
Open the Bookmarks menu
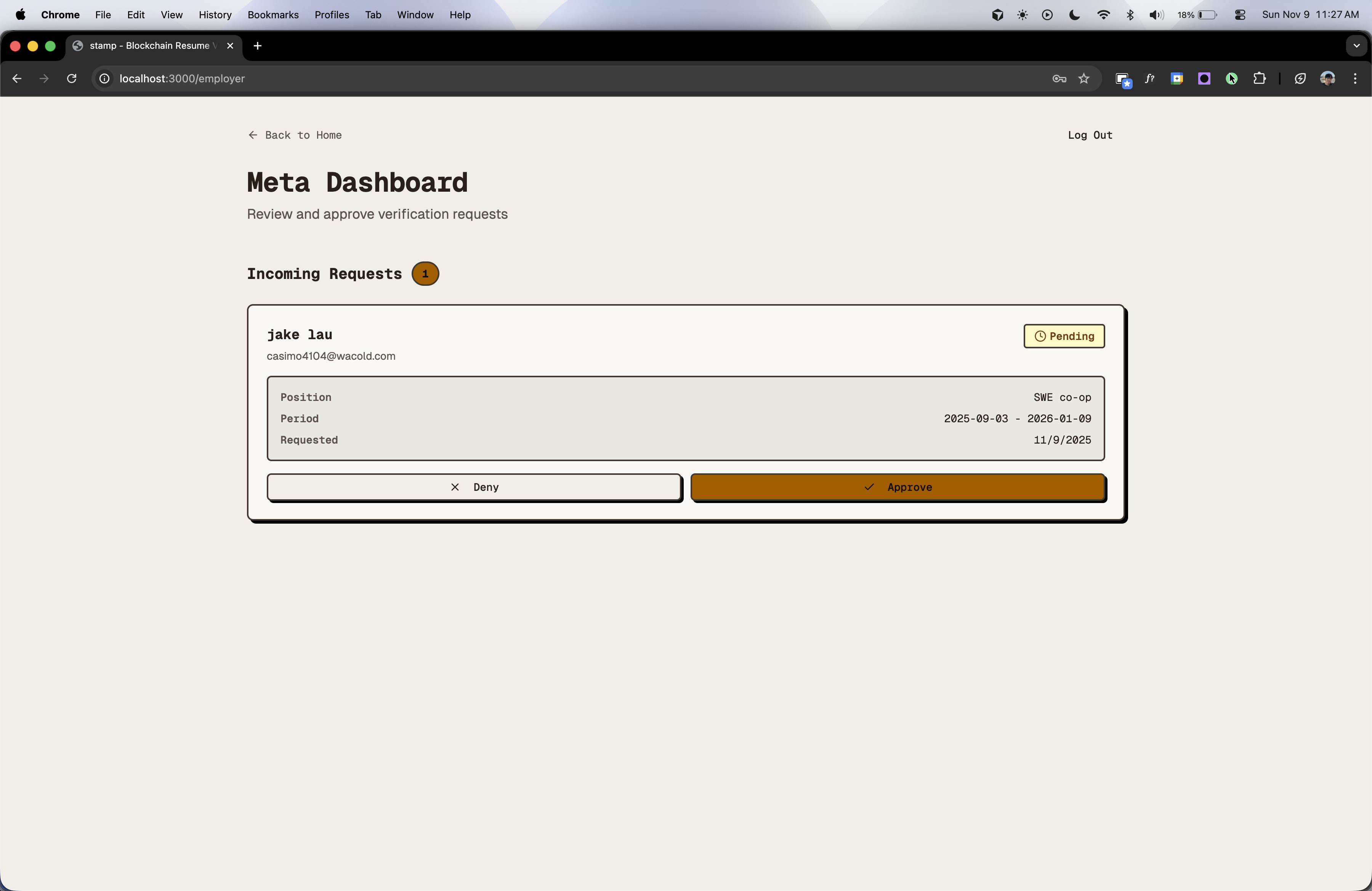272,15
